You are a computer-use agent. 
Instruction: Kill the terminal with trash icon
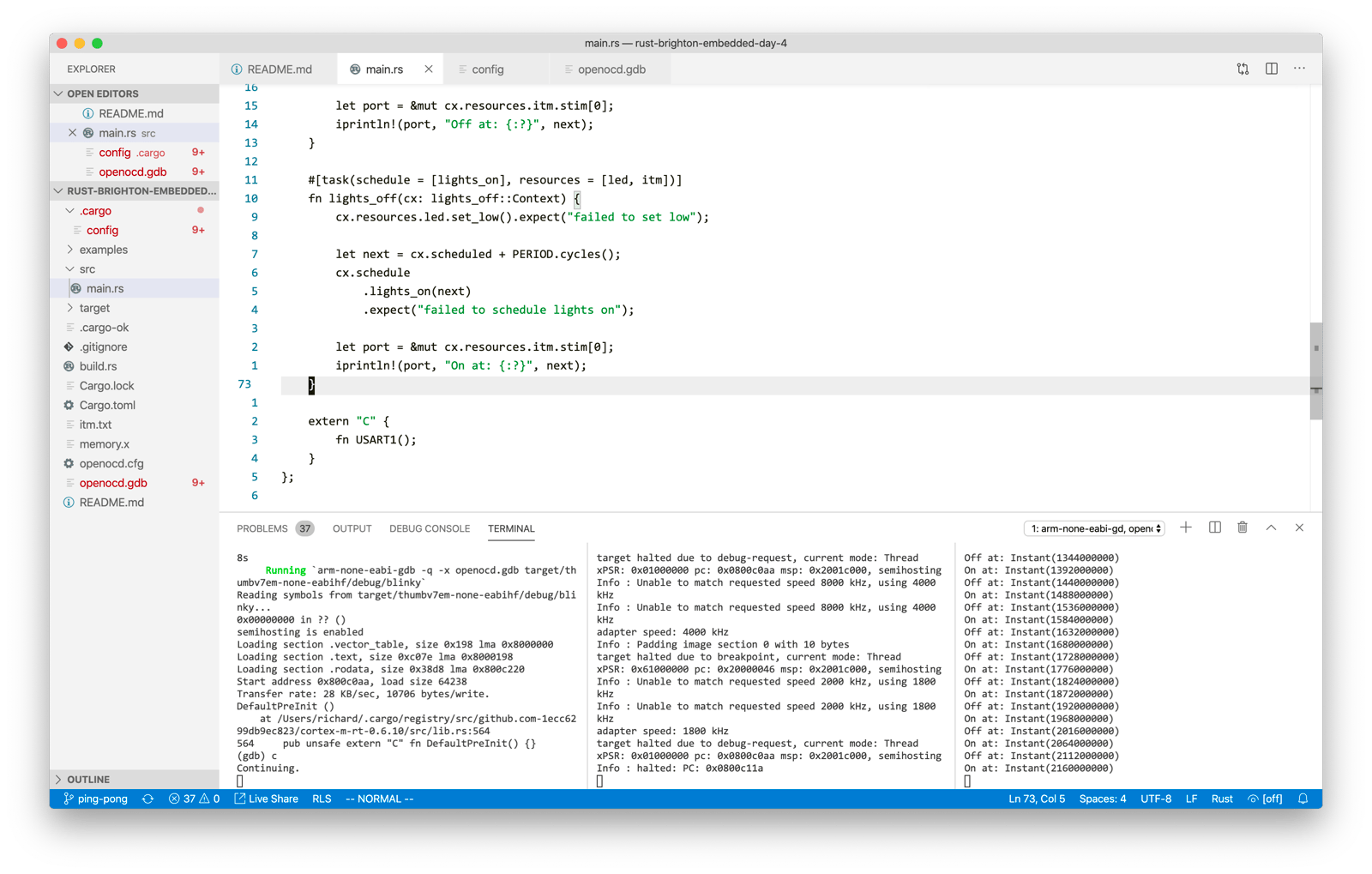(x=1243, y=528)
